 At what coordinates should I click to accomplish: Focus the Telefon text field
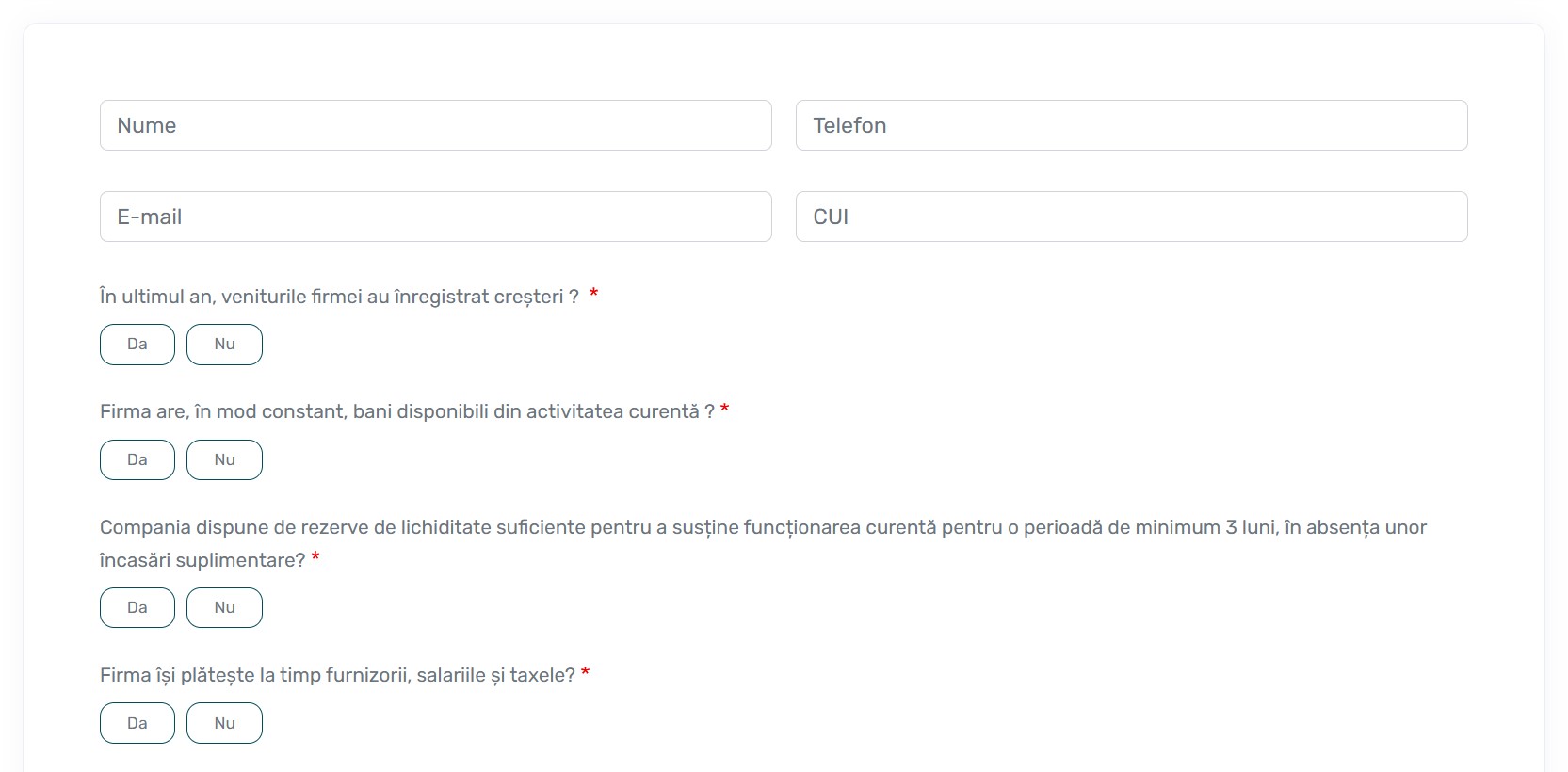(1131, 125)
